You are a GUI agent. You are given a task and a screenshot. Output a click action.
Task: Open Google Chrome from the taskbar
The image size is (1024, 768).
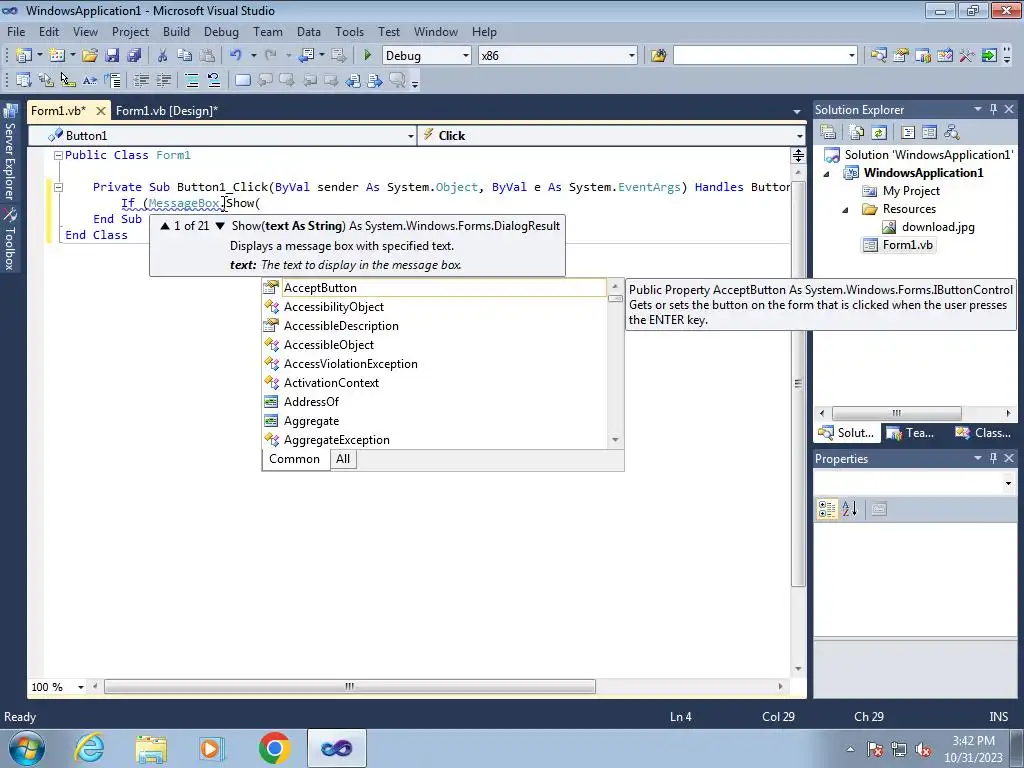point(274,748)
